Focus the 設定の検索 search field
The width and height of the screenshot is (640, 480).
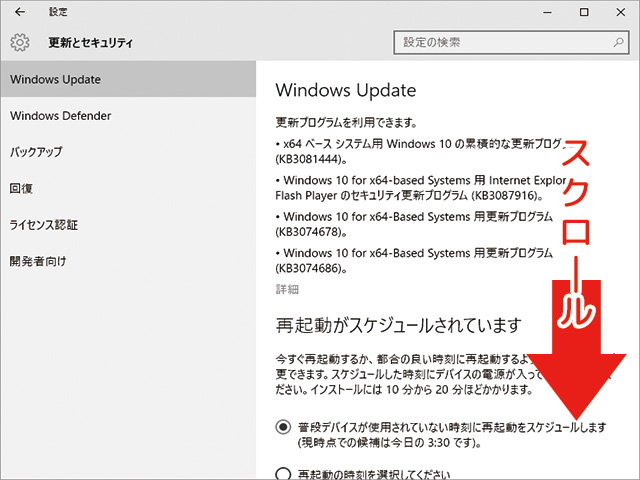(x=511, y=42)
